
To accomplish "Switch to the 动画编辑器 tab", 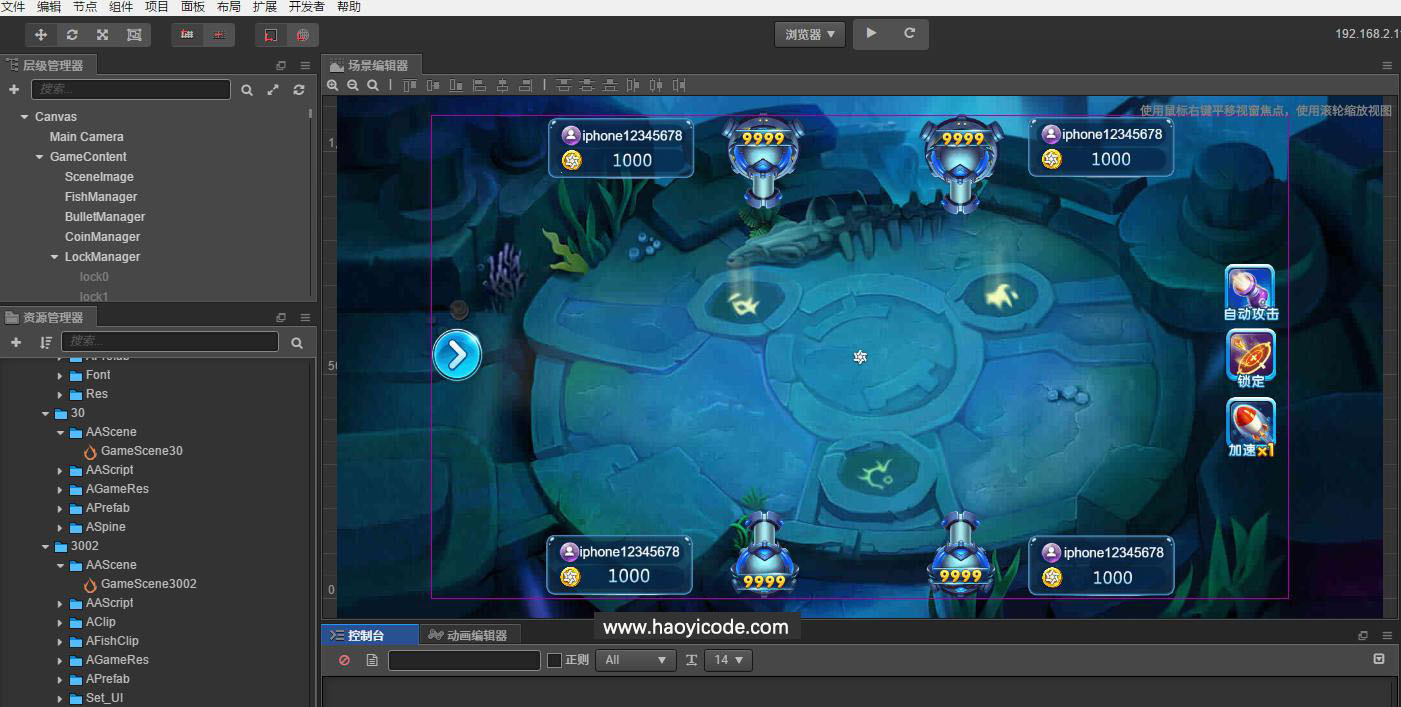I will point(470,633).
